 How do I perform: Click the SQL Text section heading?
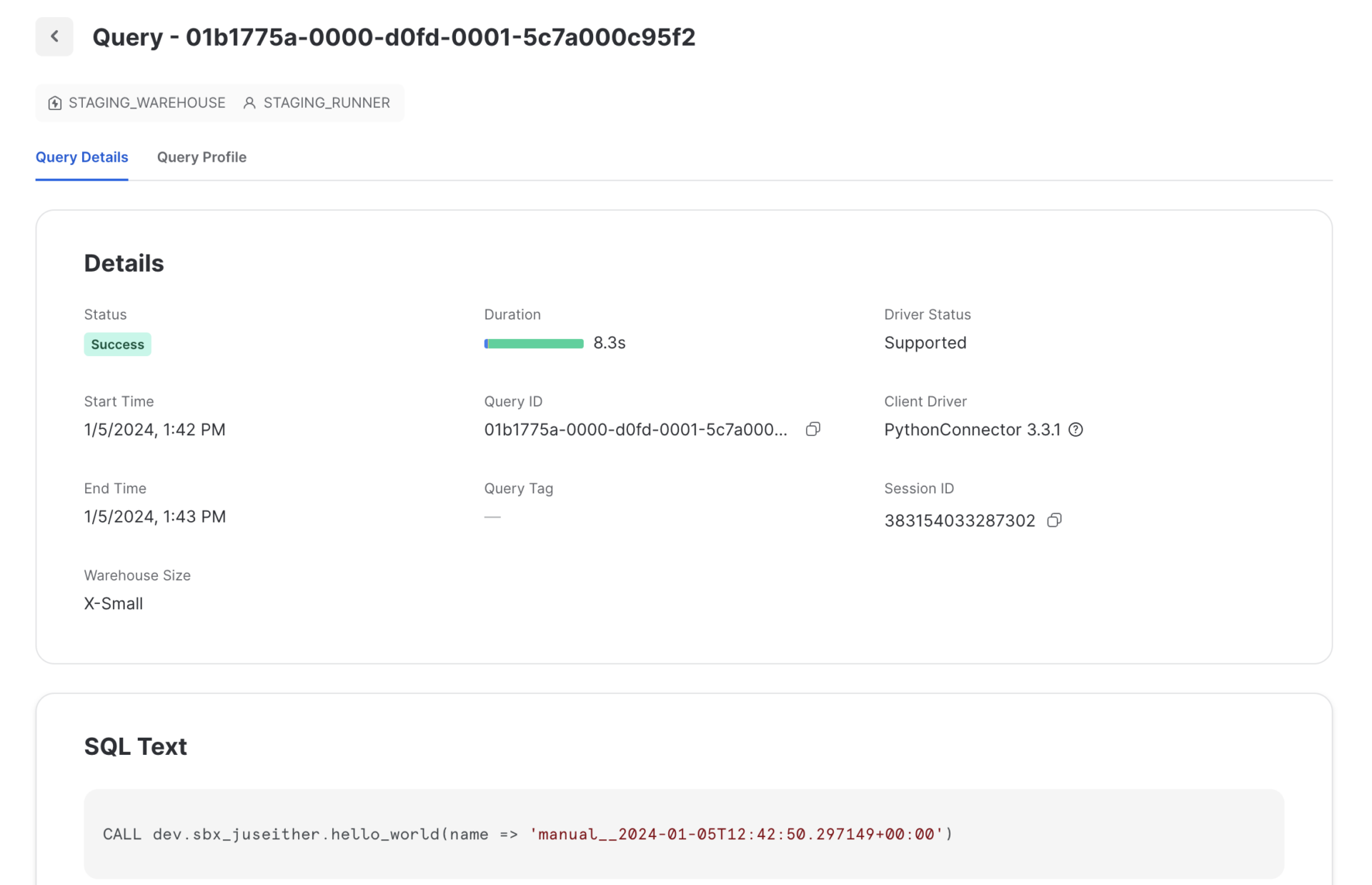pos(136,746)
